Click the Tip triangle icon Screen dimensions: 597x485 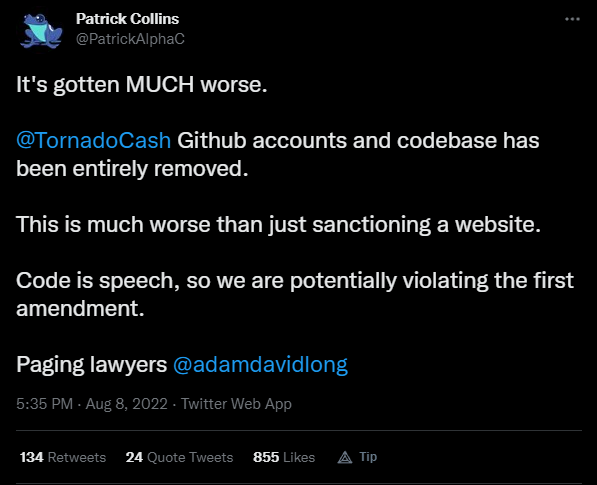345,457
